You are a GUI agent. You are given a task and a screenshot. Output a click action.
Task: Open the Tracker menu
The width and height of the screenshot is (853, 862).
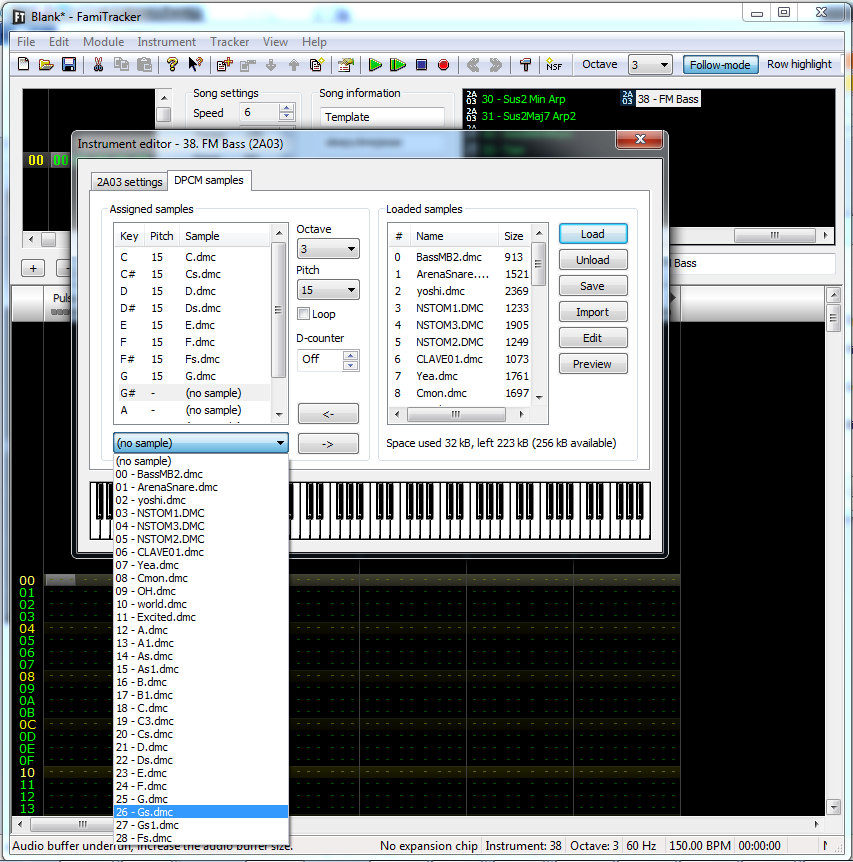[x=229, y=42]
